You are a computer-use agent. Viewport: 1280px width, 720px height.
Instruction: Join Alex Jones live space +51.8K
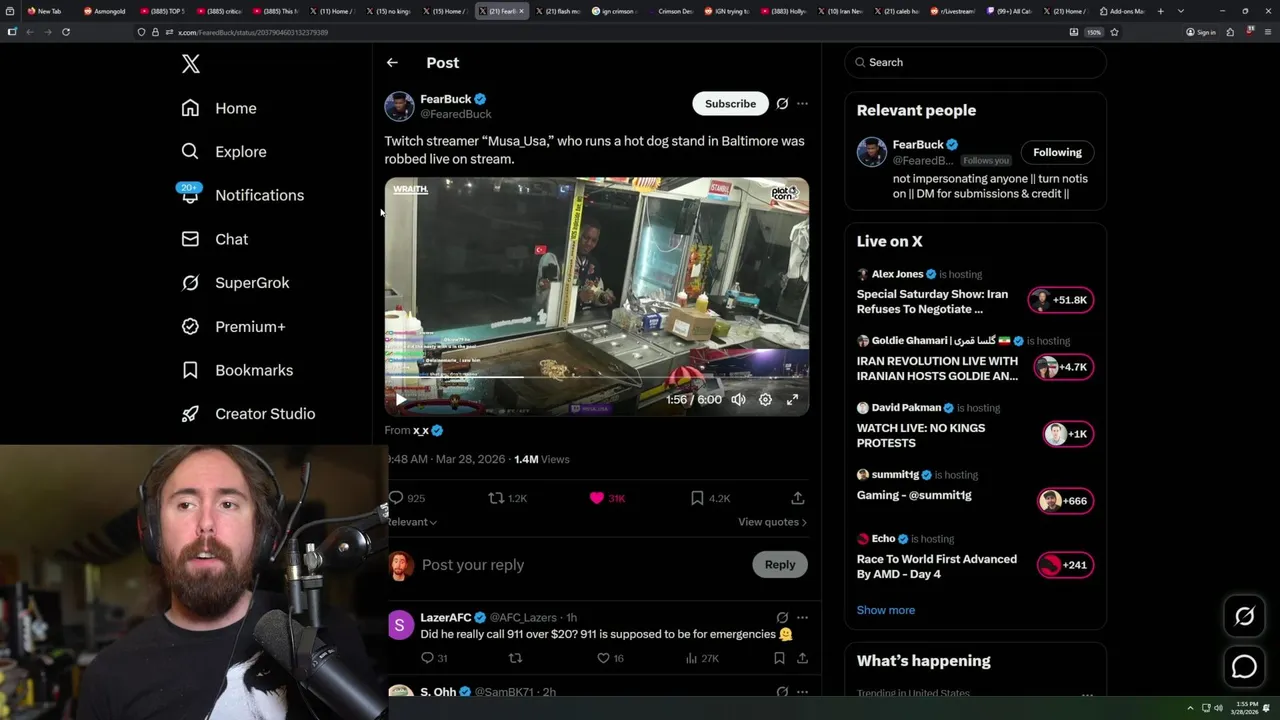pos(1061,300)
